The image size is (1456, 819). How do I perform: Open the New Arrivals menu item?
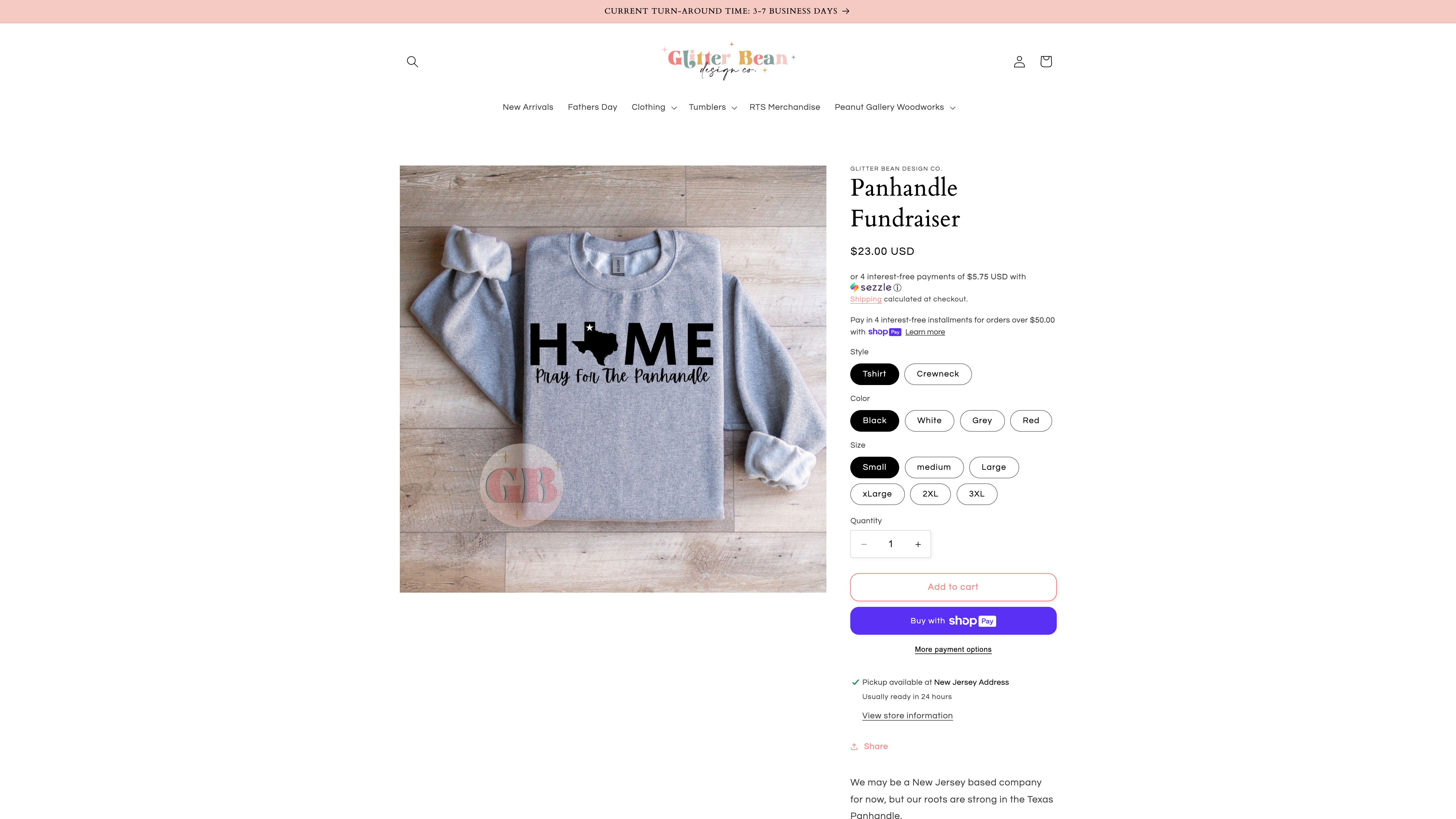tap(527, 107)
